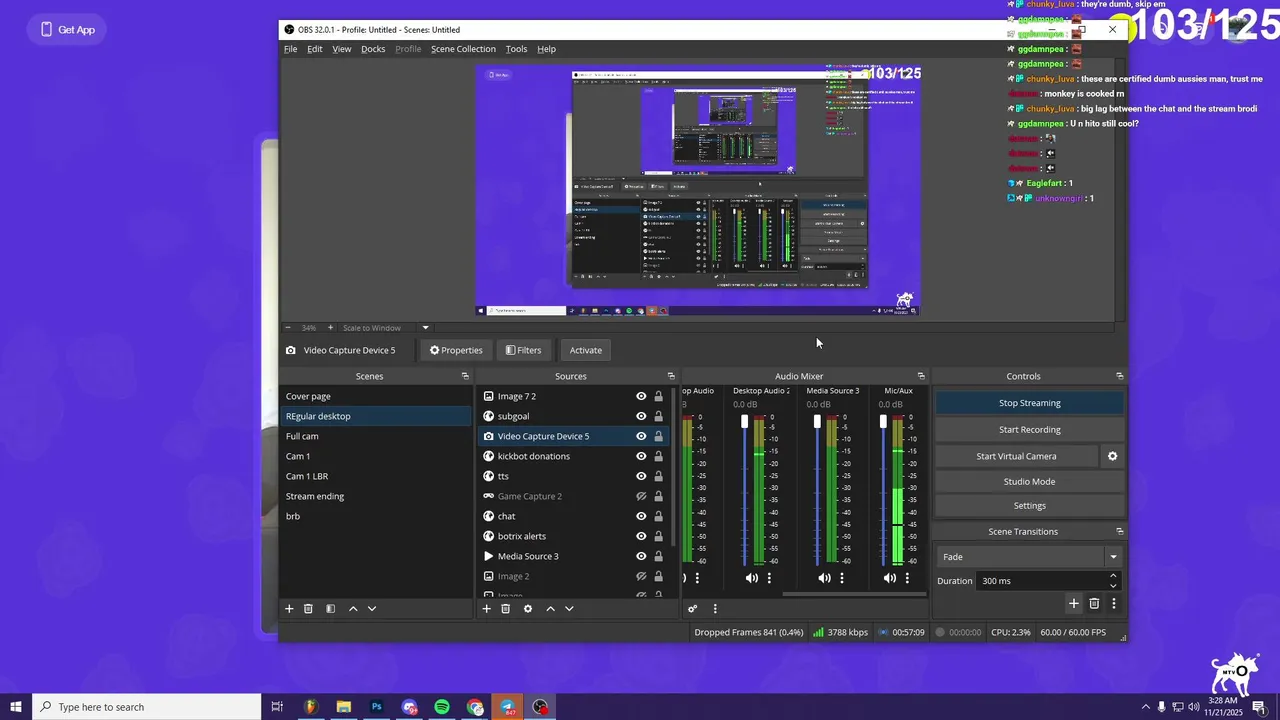Open the Edit menu
This screenshot has width=1280, height=720.
(x=315, y=49)
